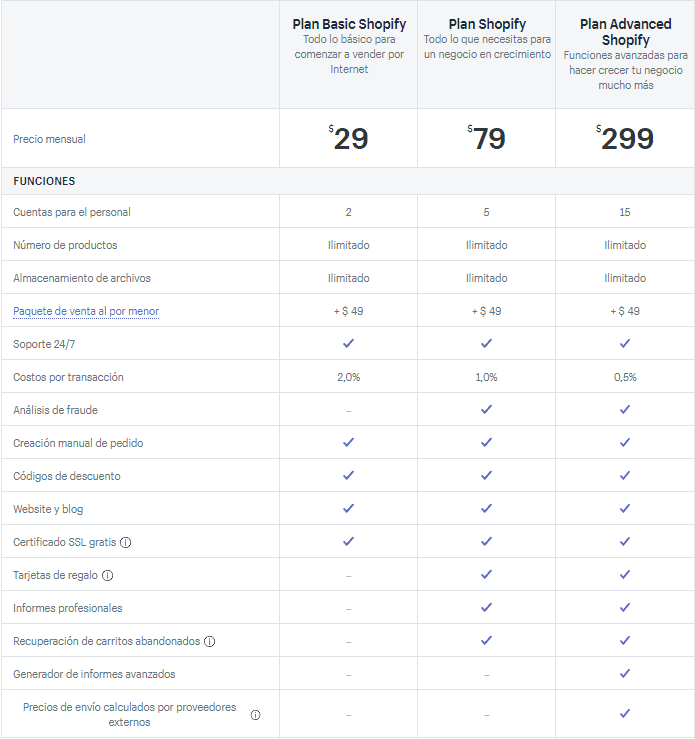Click Recuperación de carritos checkmark in Plan Shopify column
The image size is (695, 739).
486,640
